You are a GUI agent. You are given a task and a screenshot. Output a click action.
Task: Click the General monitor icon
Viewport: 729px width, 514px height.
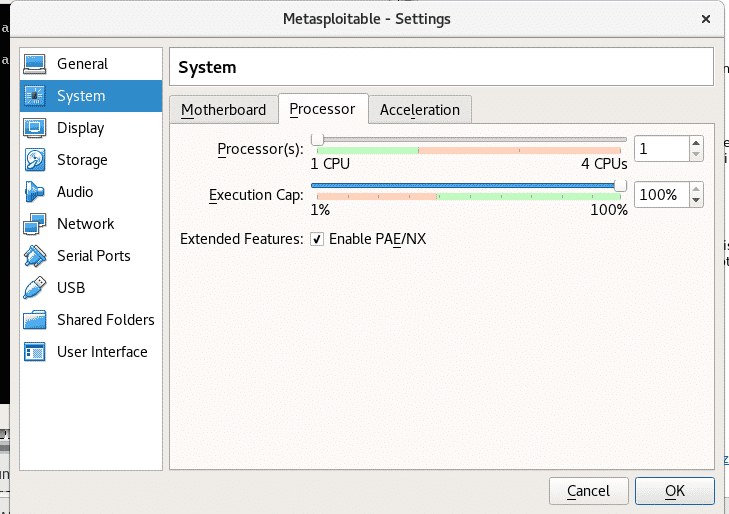[x=34, y=64]
